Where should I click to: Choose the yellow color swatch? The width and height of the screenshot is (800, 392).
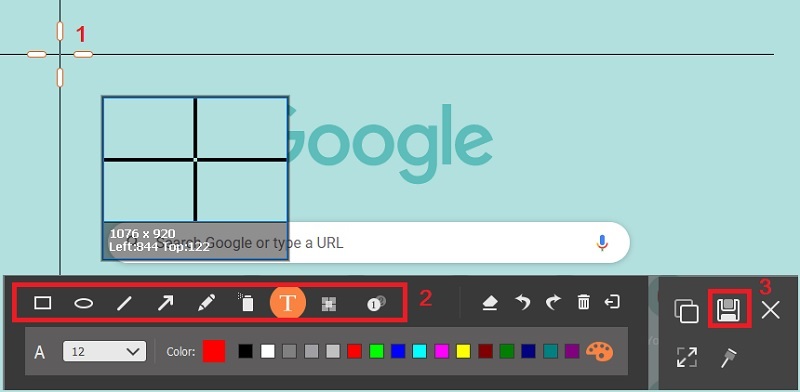463,351
